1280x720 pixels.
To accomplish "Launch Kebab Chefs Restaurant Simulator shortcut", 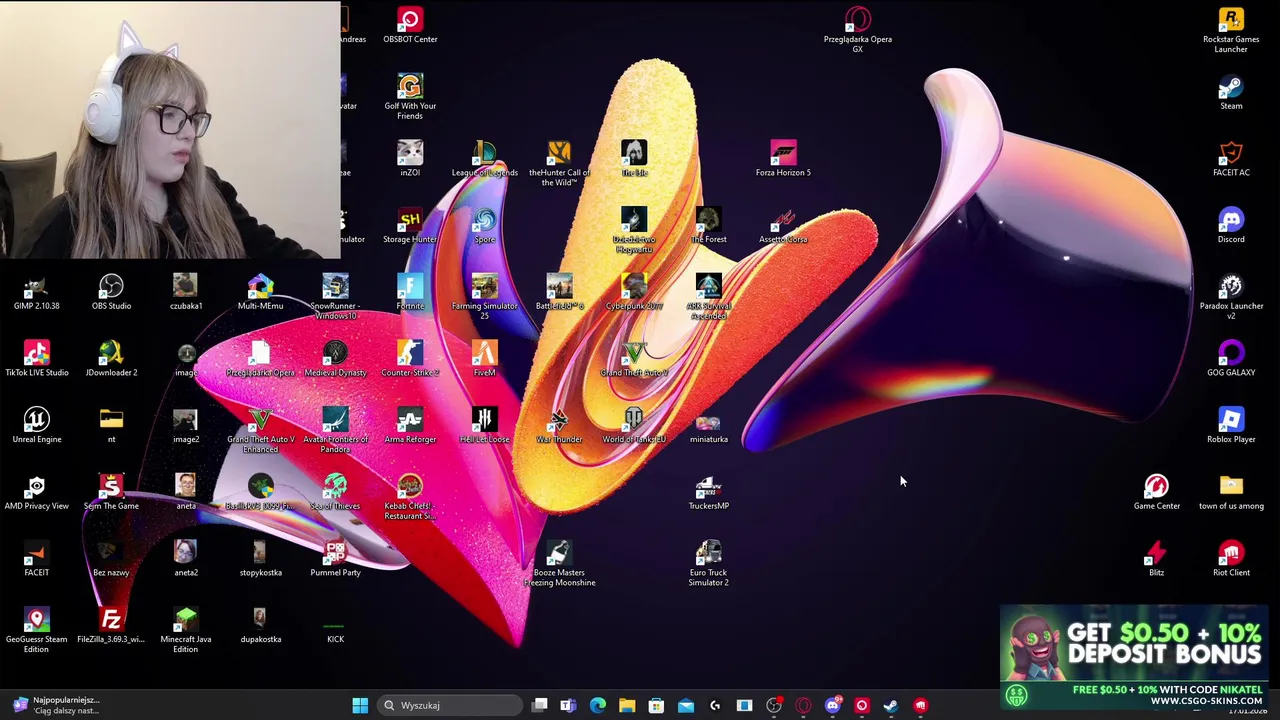I will click(410, 497).
